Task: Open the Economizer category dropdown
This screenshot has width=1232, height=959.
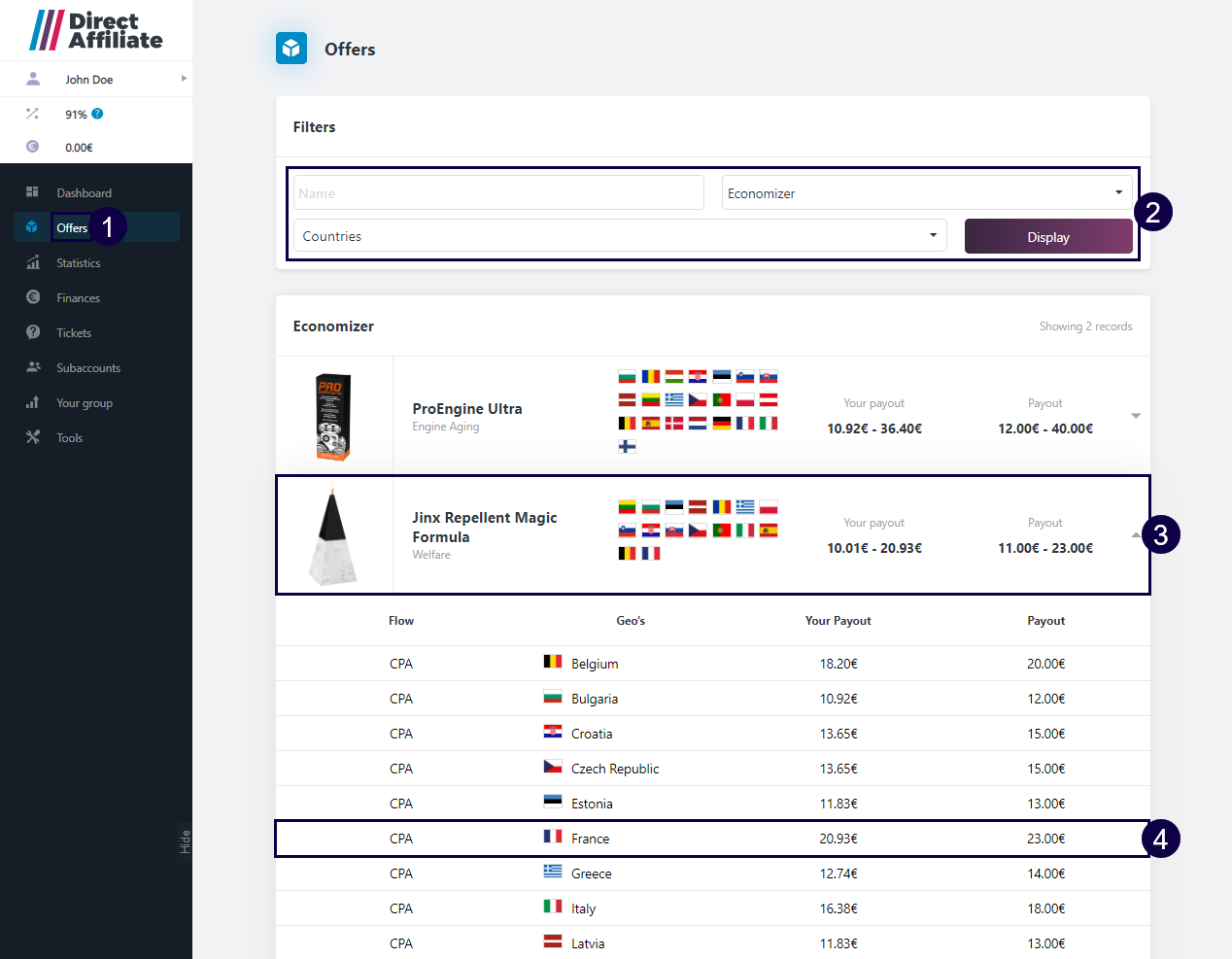Action: click(x=926, y=193)
